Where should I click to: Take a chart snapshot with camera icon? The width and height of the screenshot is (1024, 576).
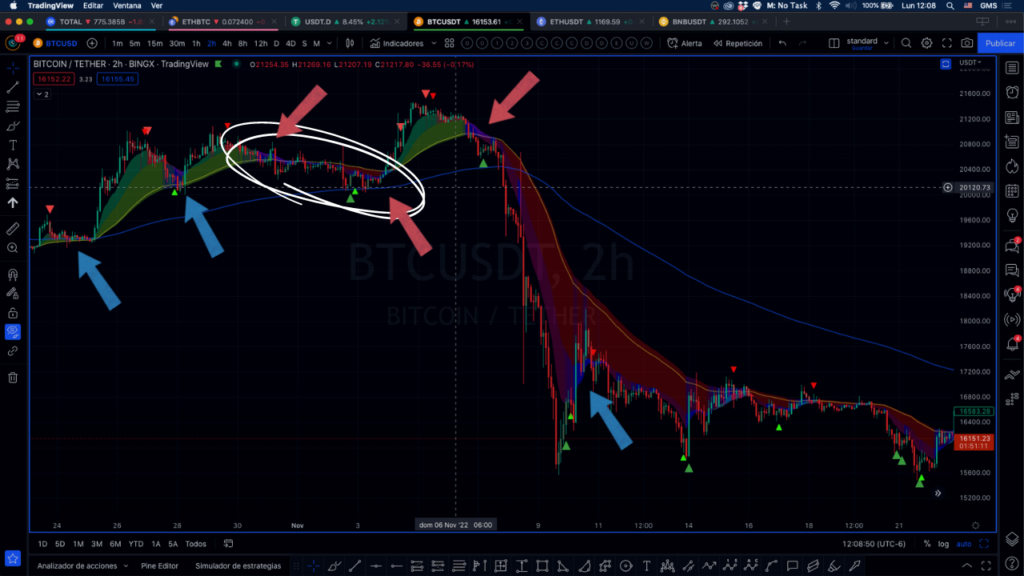pos(967,43)
